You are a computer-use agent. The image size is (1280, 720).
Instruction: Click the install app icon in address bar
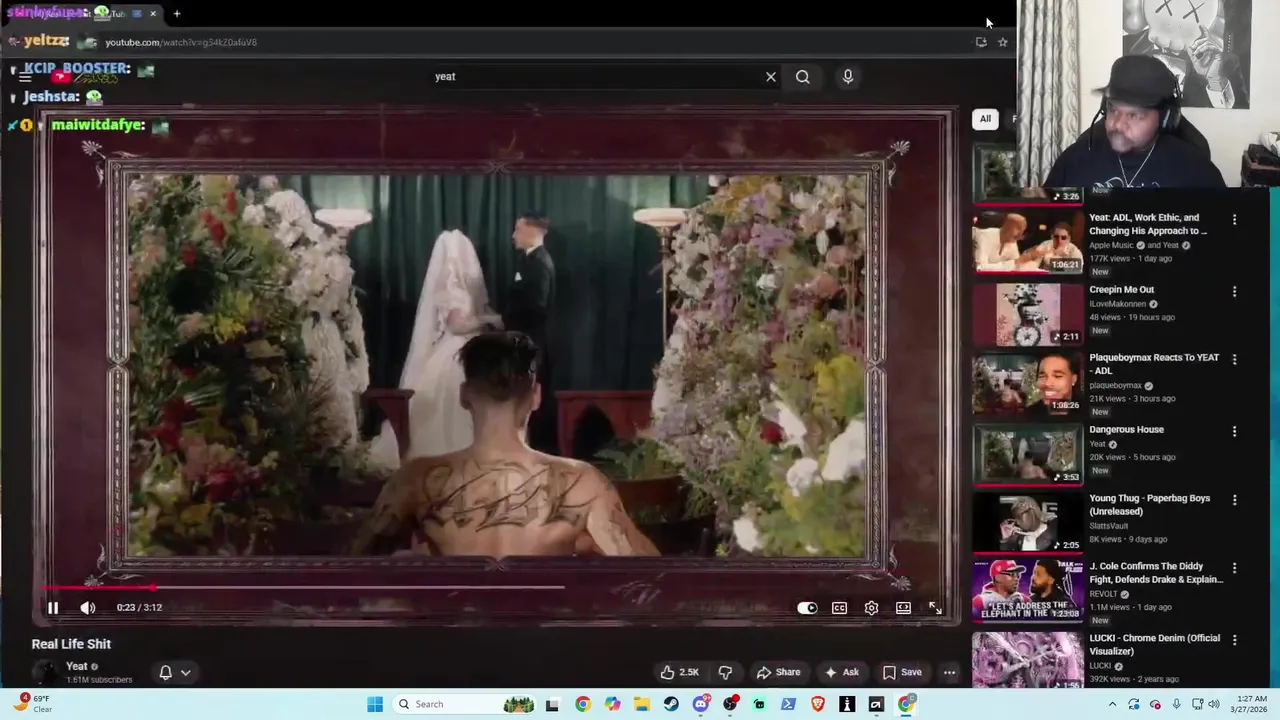pyautogui.click(x=981, y=42)
